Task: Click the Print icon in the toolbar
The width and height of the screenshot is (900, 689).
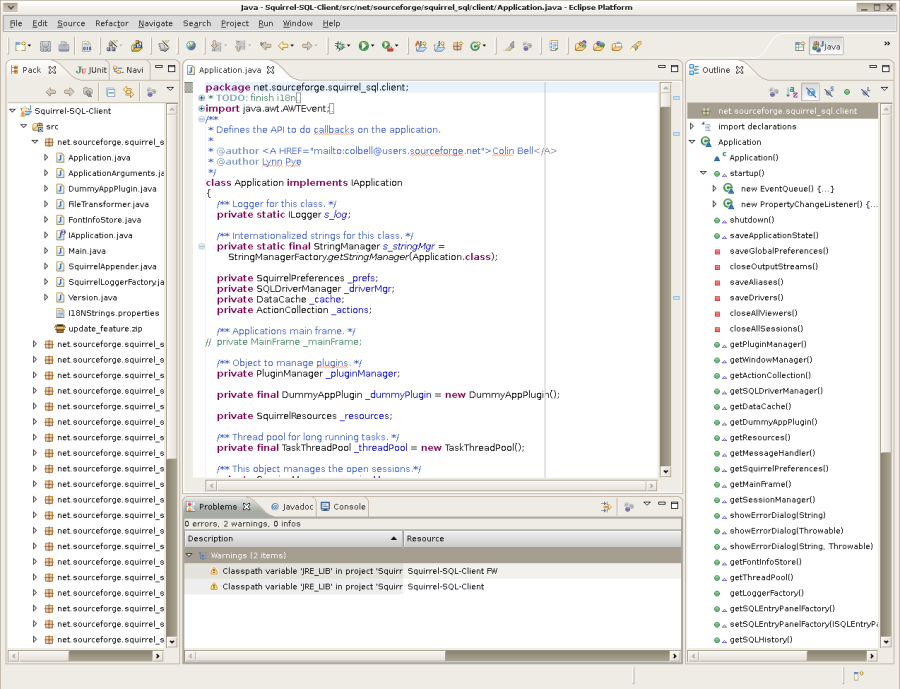Action: pos(64,45)
